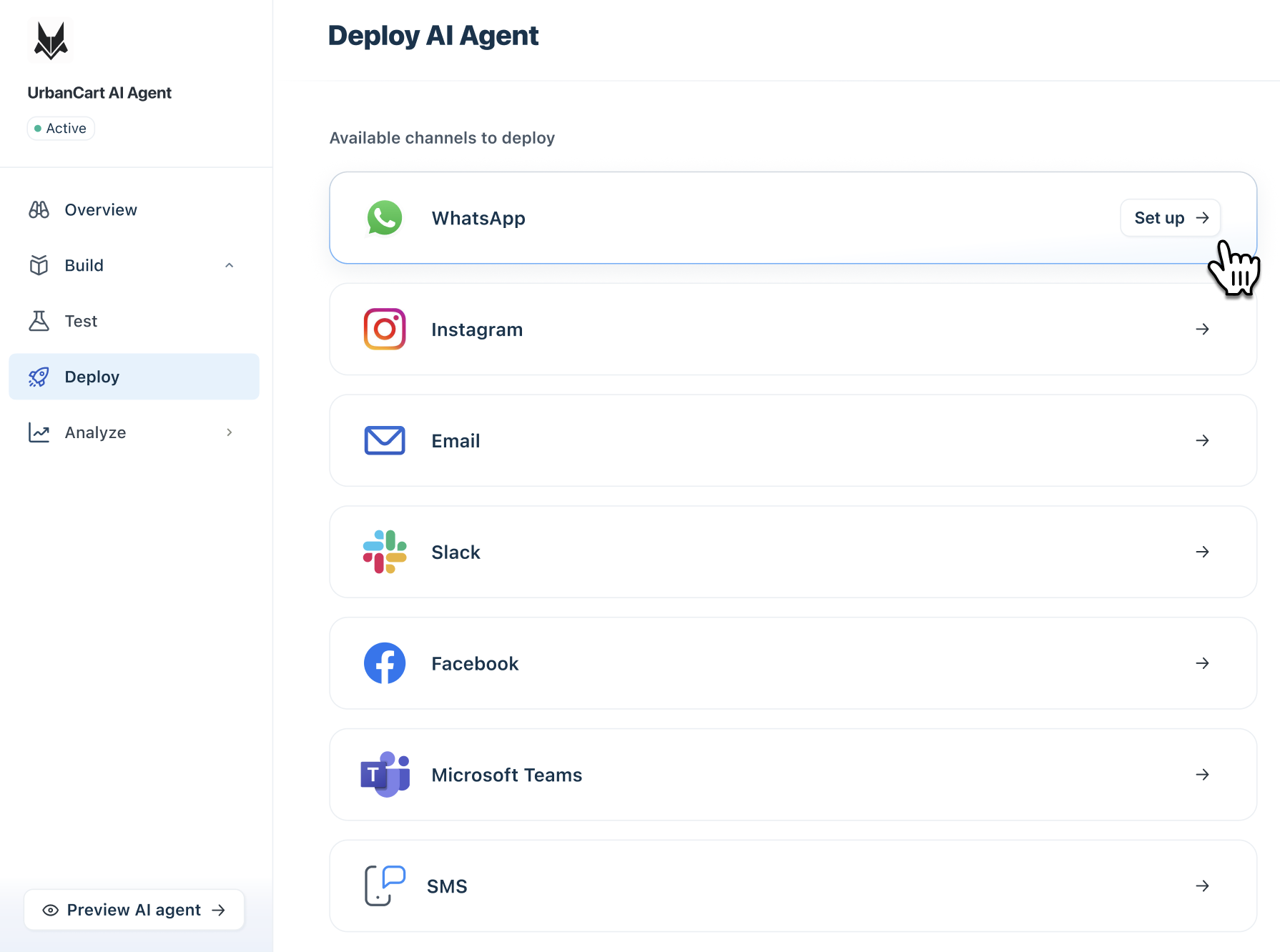The height and width of the screenshot is (952, 1280).
Task: Click the Email envelope icon
Action: click(x=385, y=440)
